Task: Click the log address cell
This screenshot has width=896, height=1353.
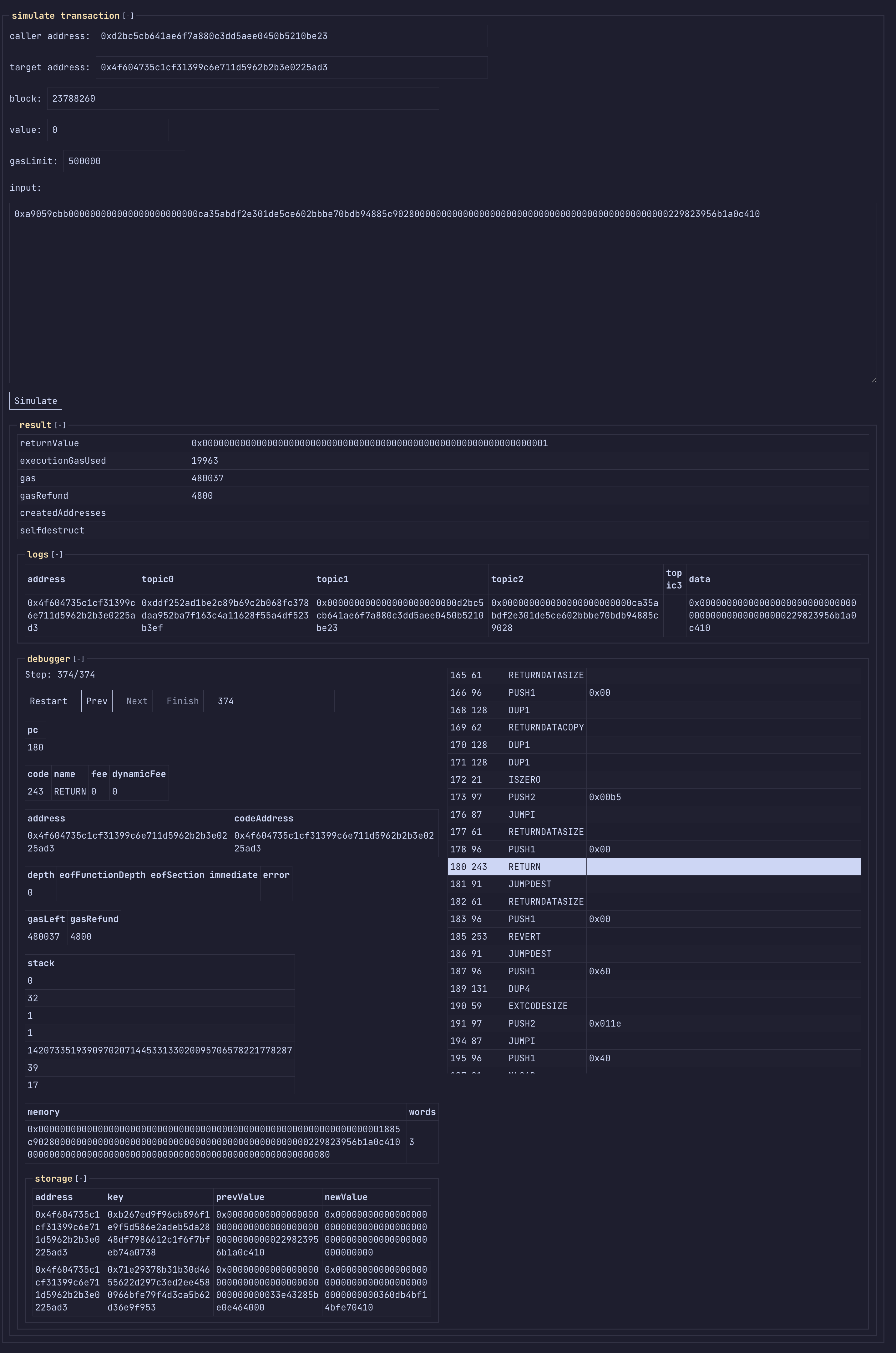Action: (x=82, y=615)
